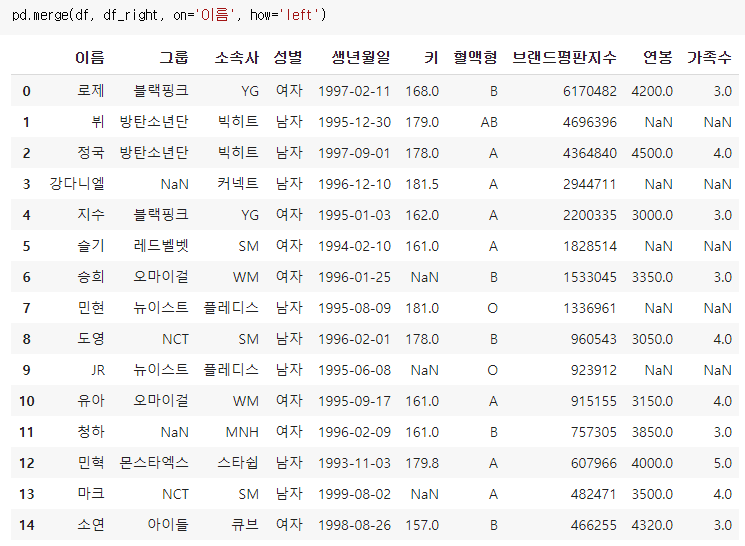Select the 키 column header
The height and width of the screenshot is (546, 745).
[431, 57]
